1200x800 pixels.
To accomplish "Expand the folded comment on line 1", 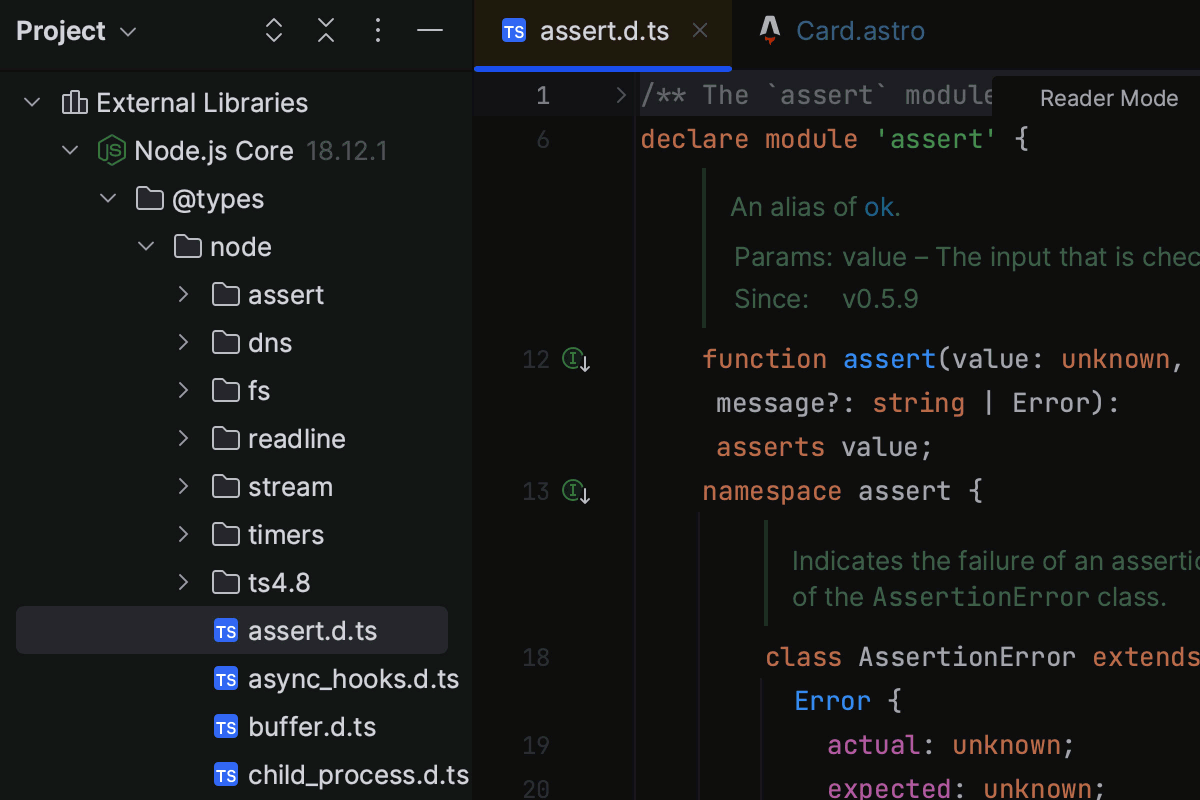I will (621, 94).
